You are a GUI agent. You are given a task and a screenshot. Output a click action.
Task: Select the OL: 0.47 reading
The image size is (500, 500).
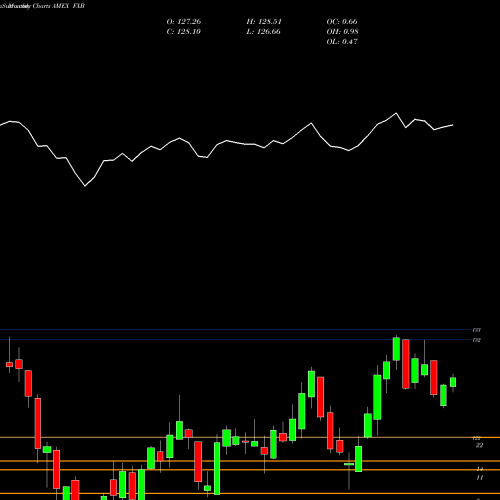point(342,42)
